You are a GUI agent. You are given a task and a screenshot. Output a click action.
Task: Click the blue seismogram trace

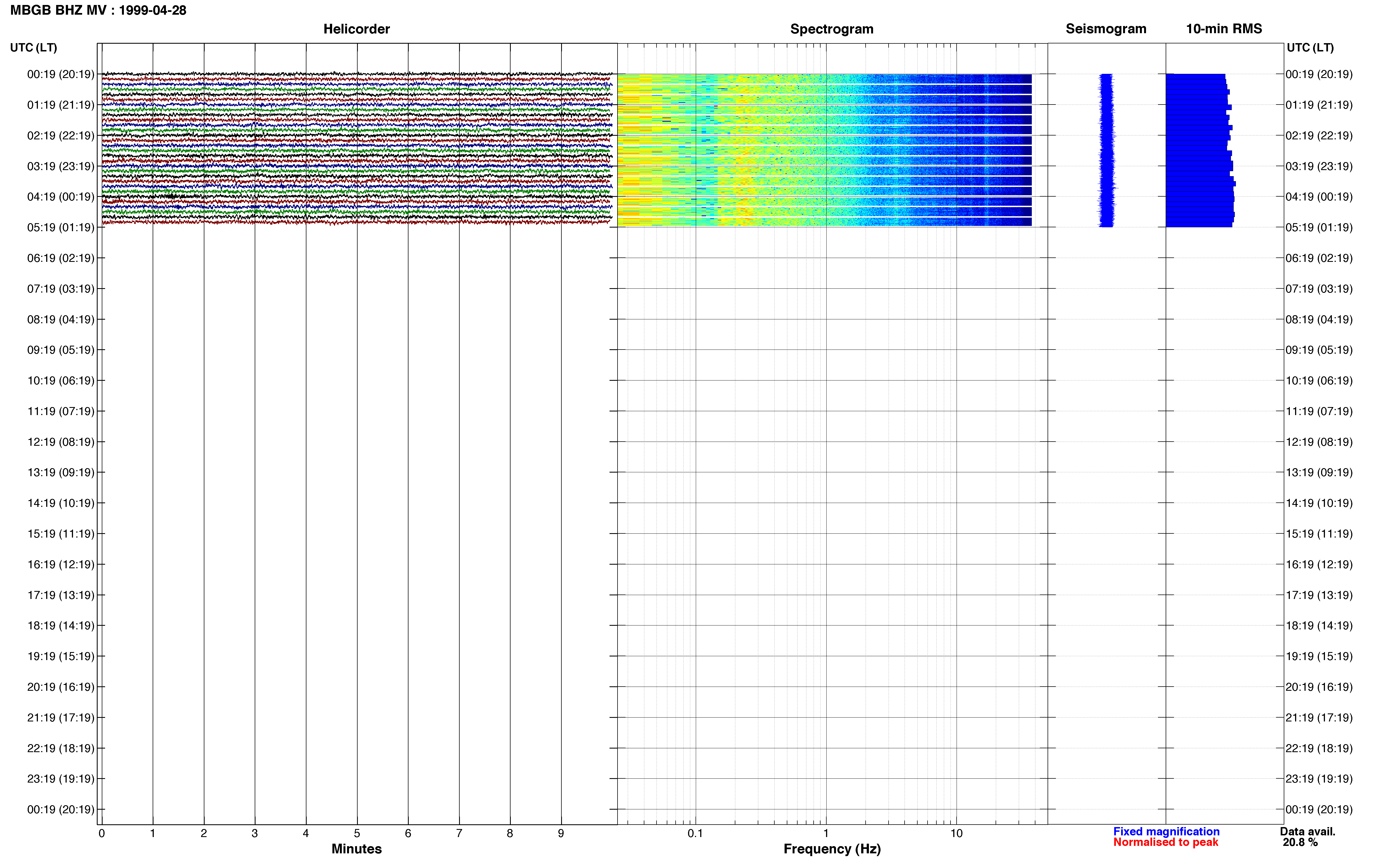[x=1106, y=150]
